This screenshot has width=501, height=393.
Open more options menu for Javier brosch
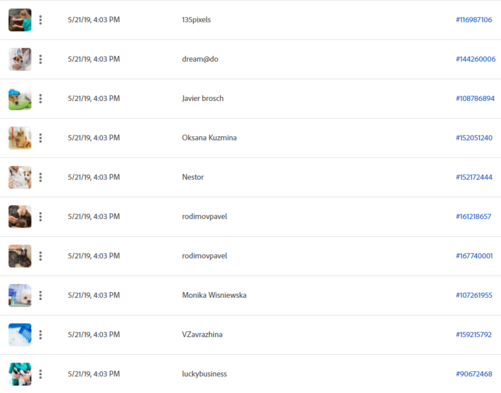pyautogui.click(x=40, y=99)
